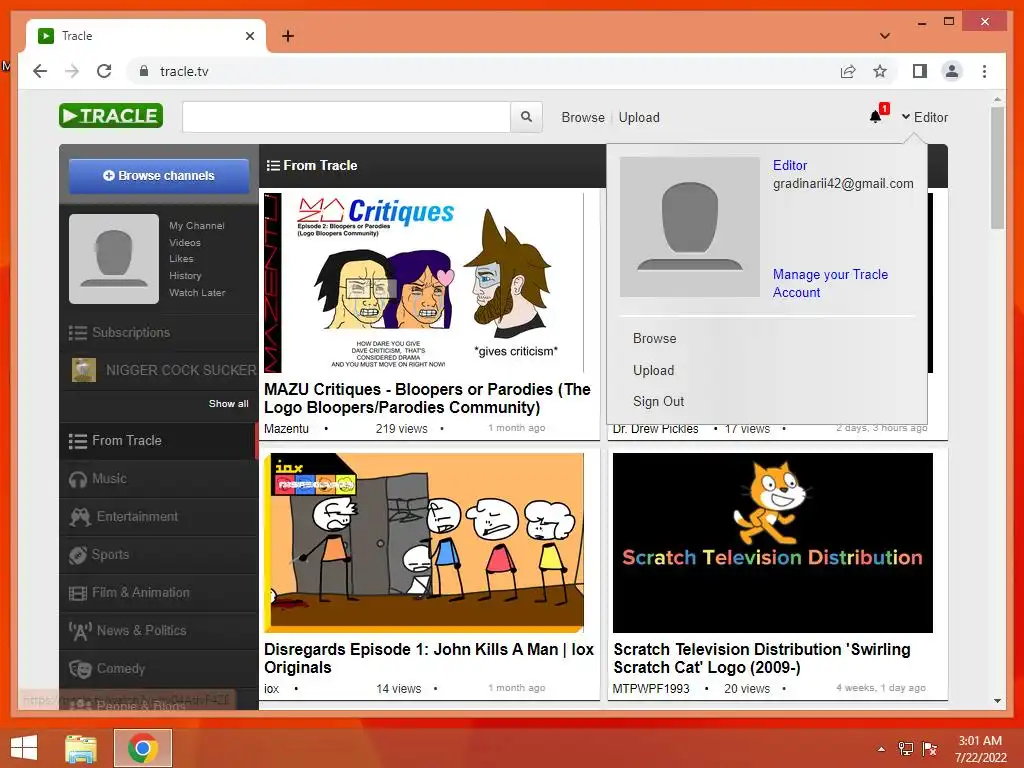Click the Music headphones icon
The width and height of the screenshot is (1024, 768).
tap(78, 479)
